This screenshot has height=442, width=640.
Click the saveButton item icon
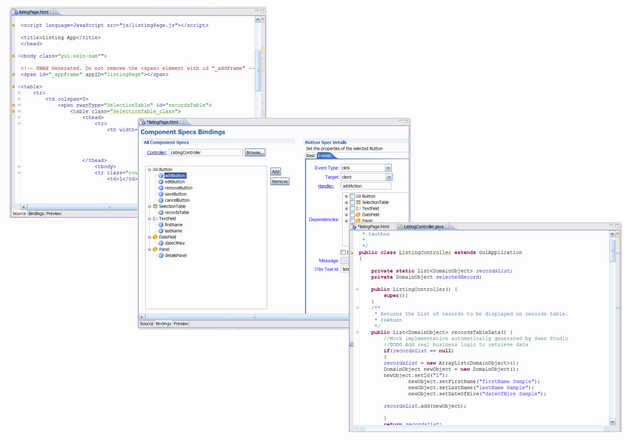[161, 194]
